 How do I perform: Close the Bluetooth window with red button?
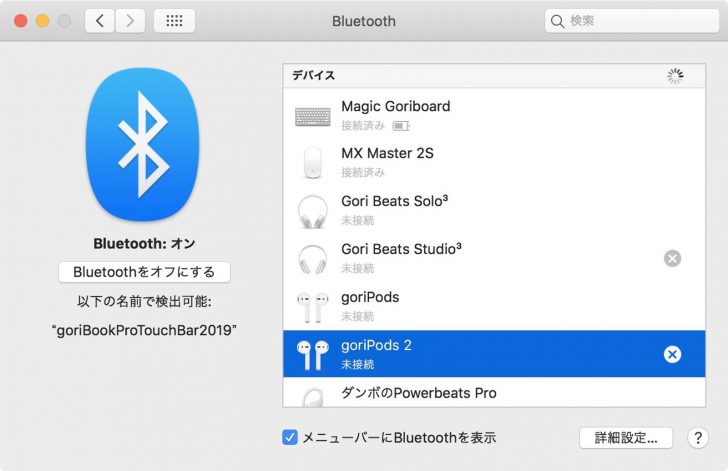(x=20, y=21)
